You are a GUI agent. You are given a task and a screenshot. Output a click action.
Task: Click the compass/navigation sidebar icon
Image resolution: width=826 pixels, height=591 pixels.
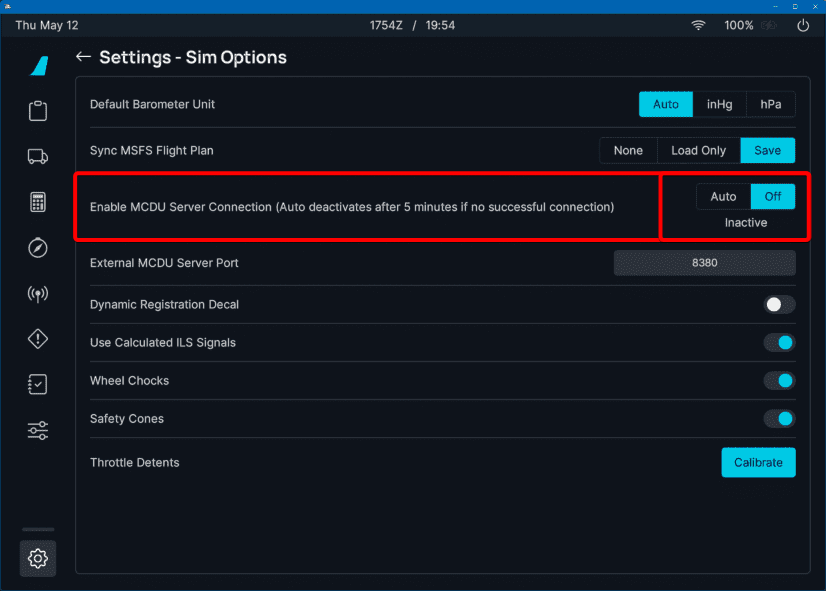(37, 247)
